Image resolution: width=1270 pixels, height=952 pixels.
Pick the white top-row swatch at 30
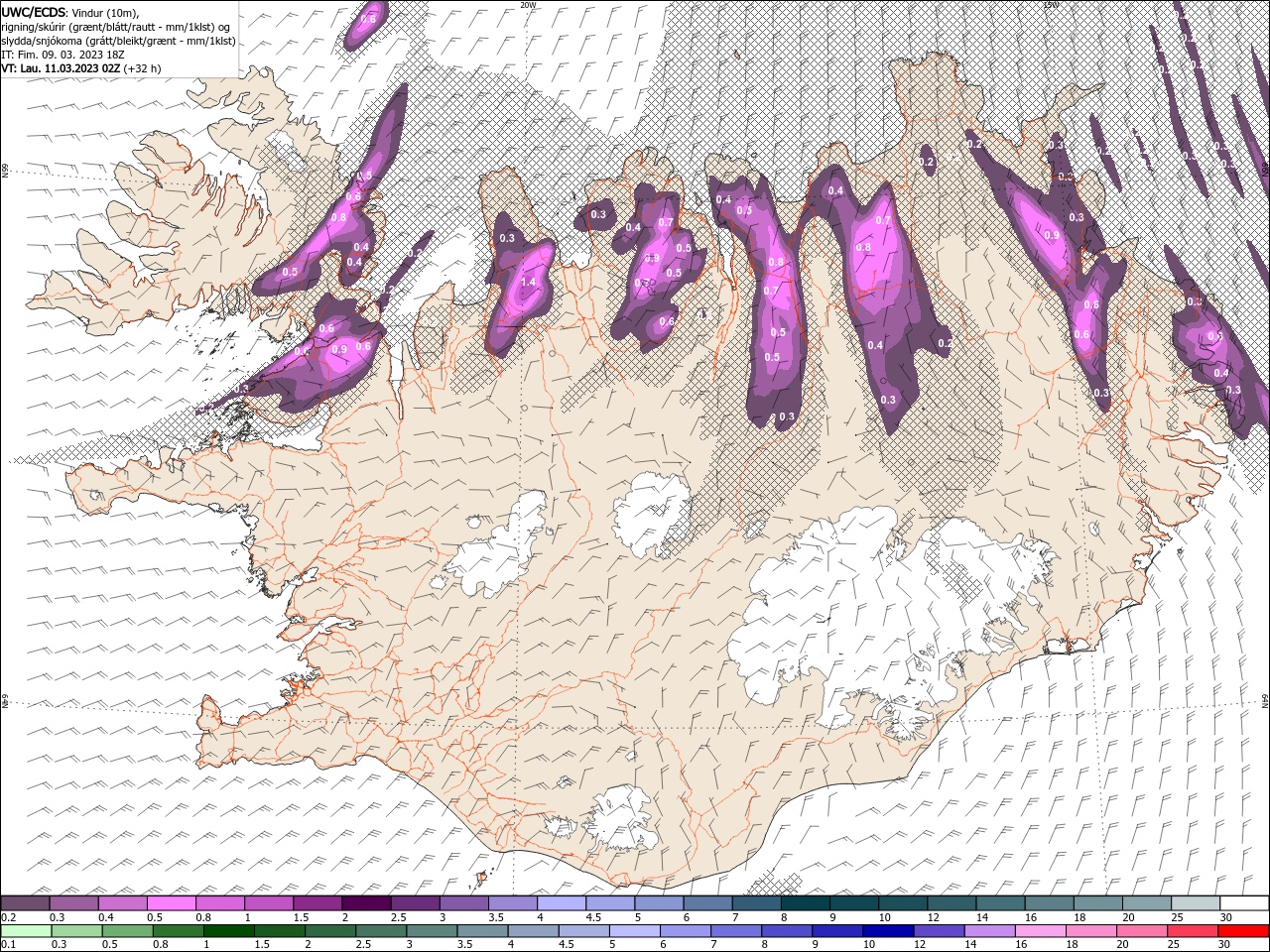(x=1244, y=903)
